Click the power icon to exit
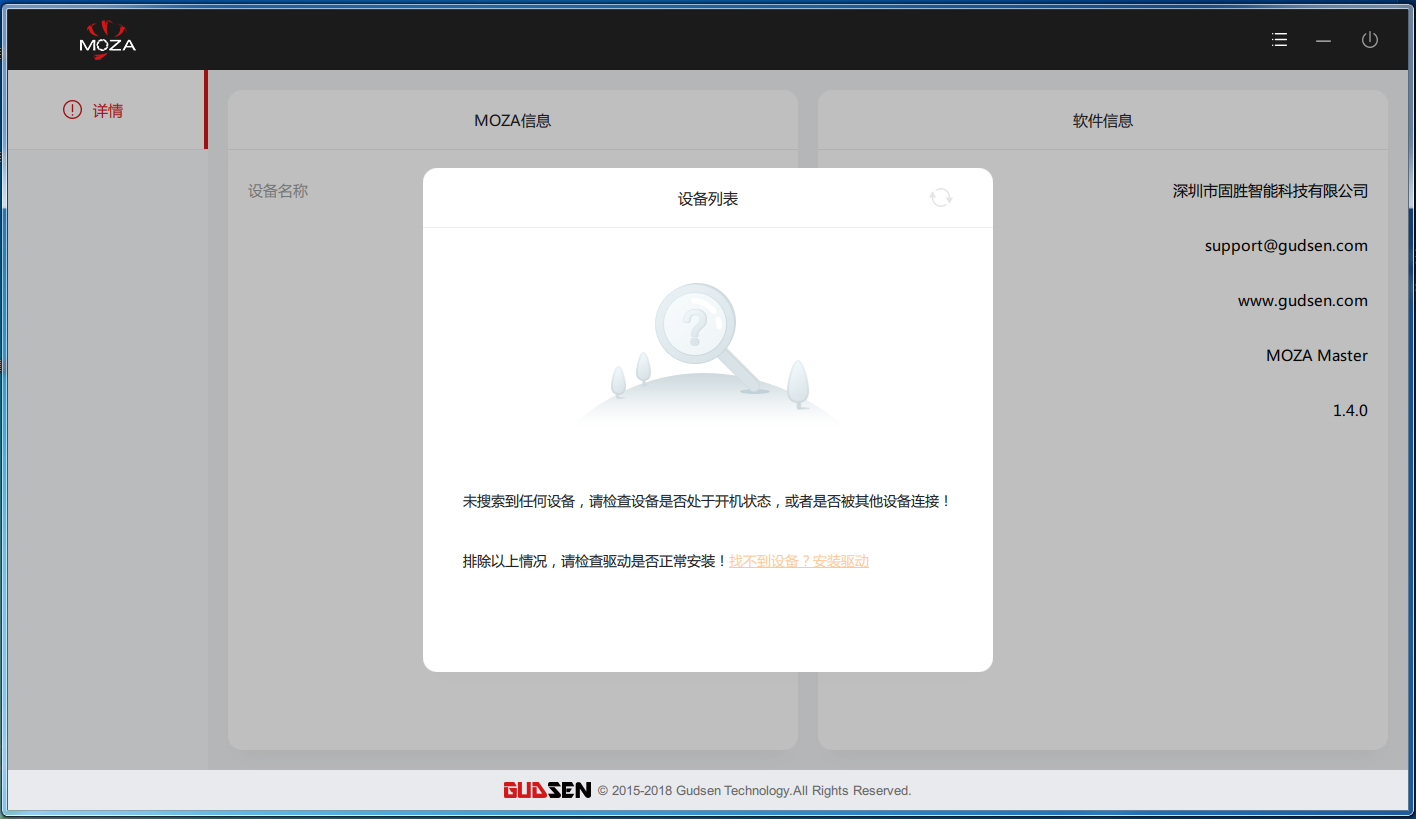This screenshot has width=1416, height=819. 1370,40
